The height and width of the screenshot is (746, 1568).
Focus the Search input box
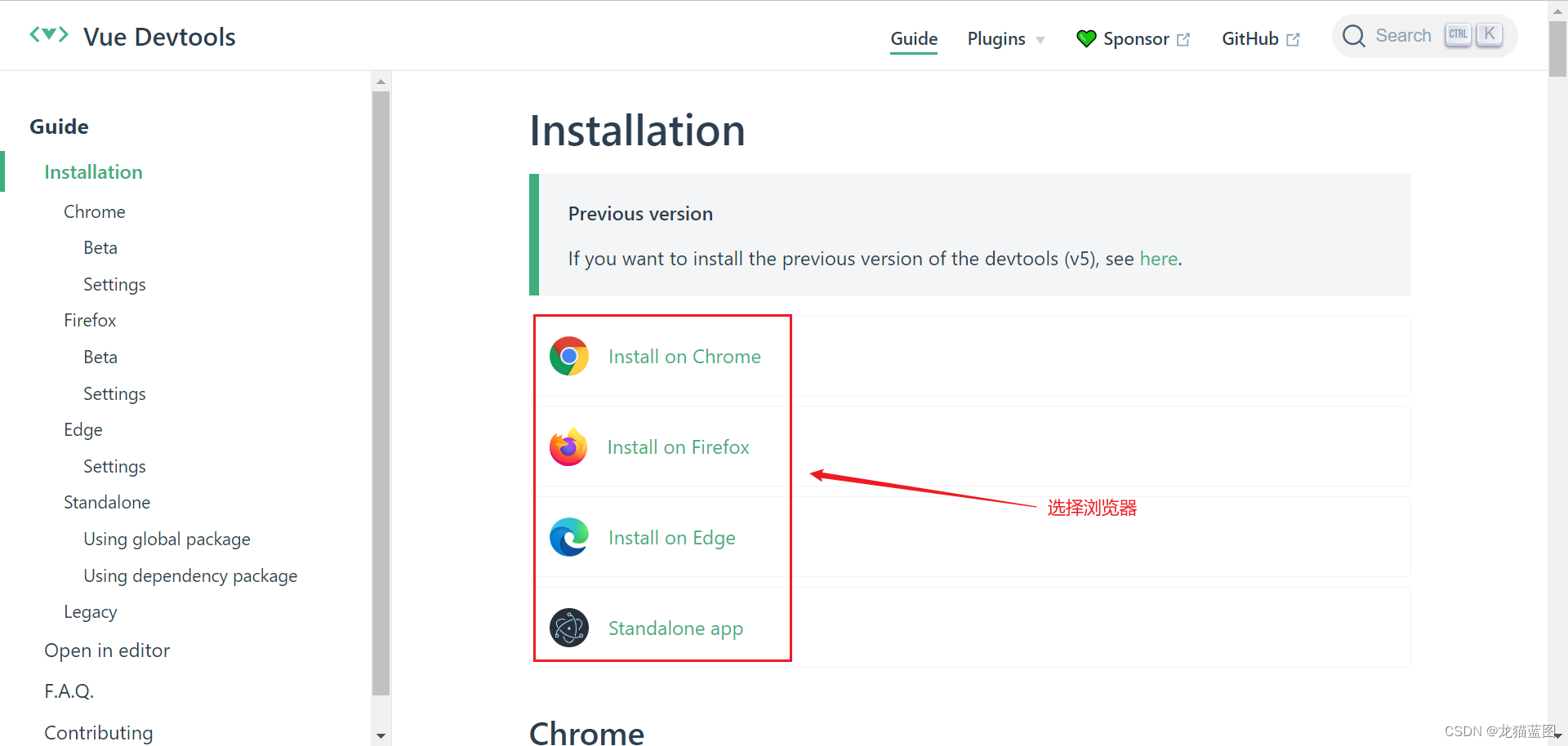point(1425,36)
